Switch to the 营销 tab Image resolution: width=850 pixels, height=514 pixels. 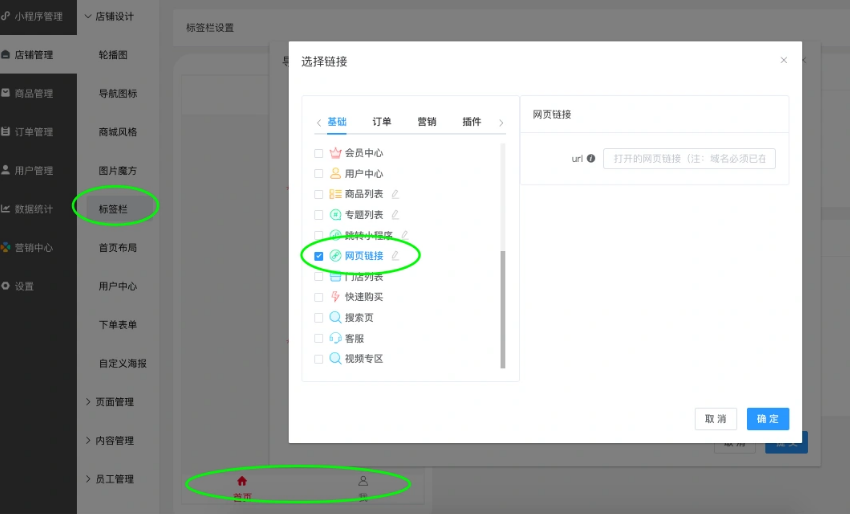click(x=427, y=121)
